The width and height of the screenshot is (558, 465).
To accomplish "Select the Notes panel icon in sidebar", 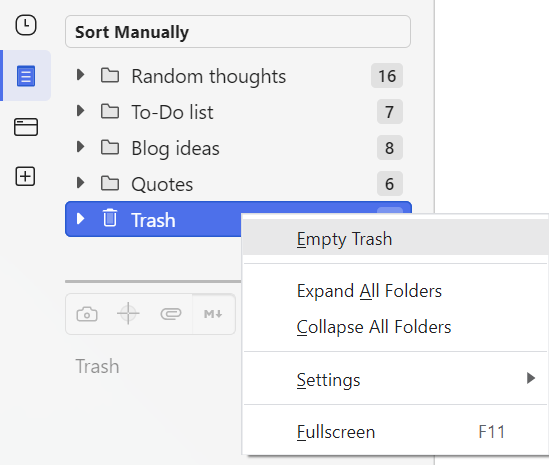I will [26, 76].
